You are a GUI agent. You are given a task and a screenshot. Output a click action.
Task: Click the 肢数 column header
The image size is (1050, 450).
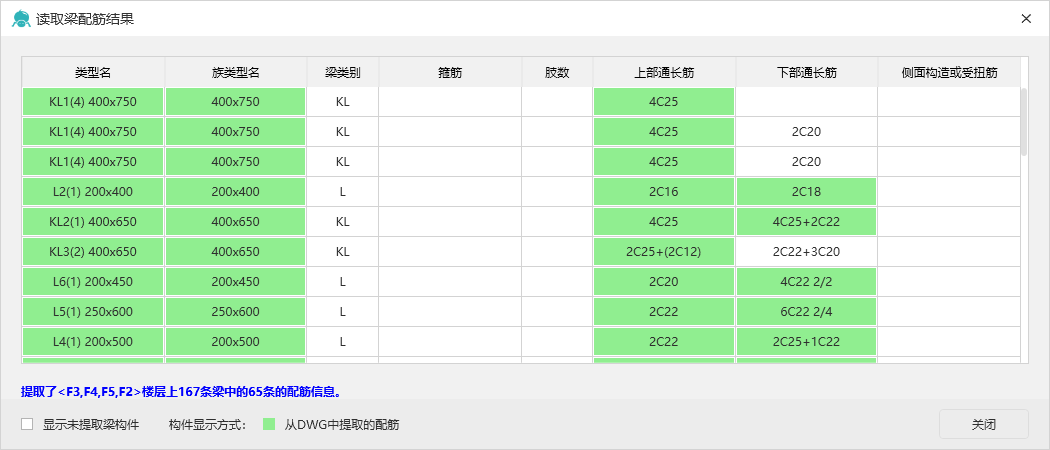[557, 72]
